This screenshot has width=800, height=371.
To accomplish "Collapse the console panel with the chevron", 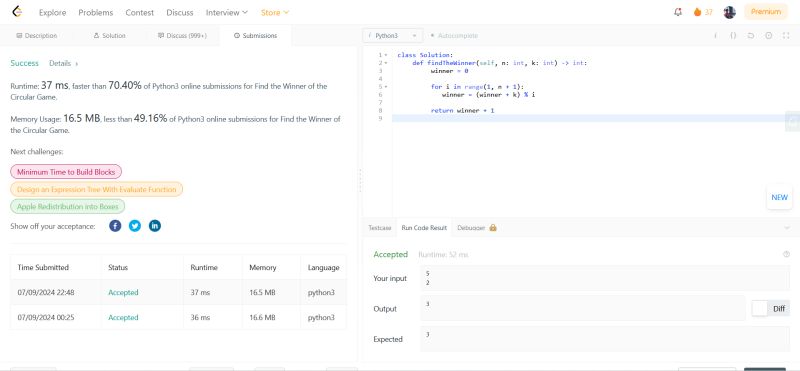I will 787,228.
